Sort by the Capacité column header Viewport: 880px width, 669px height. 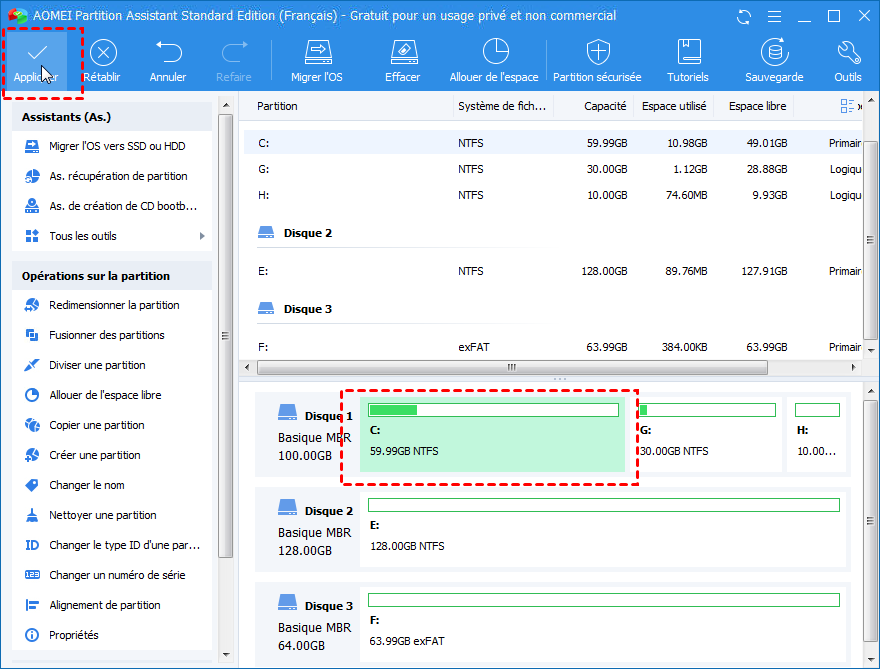click(605, 106)
